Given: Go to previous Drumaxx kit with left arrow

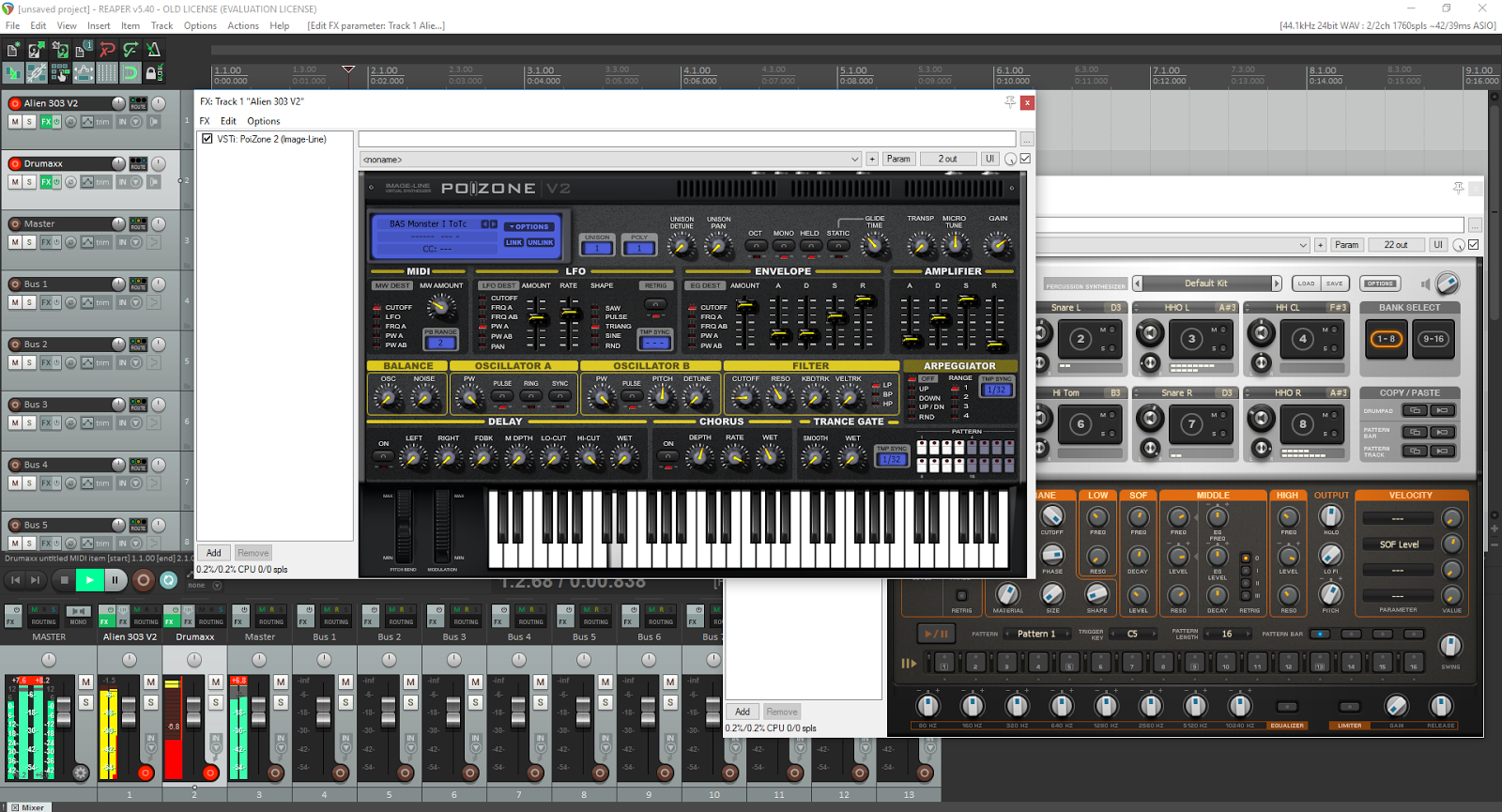Looking at the screenshot, I should pos(1138,283).
